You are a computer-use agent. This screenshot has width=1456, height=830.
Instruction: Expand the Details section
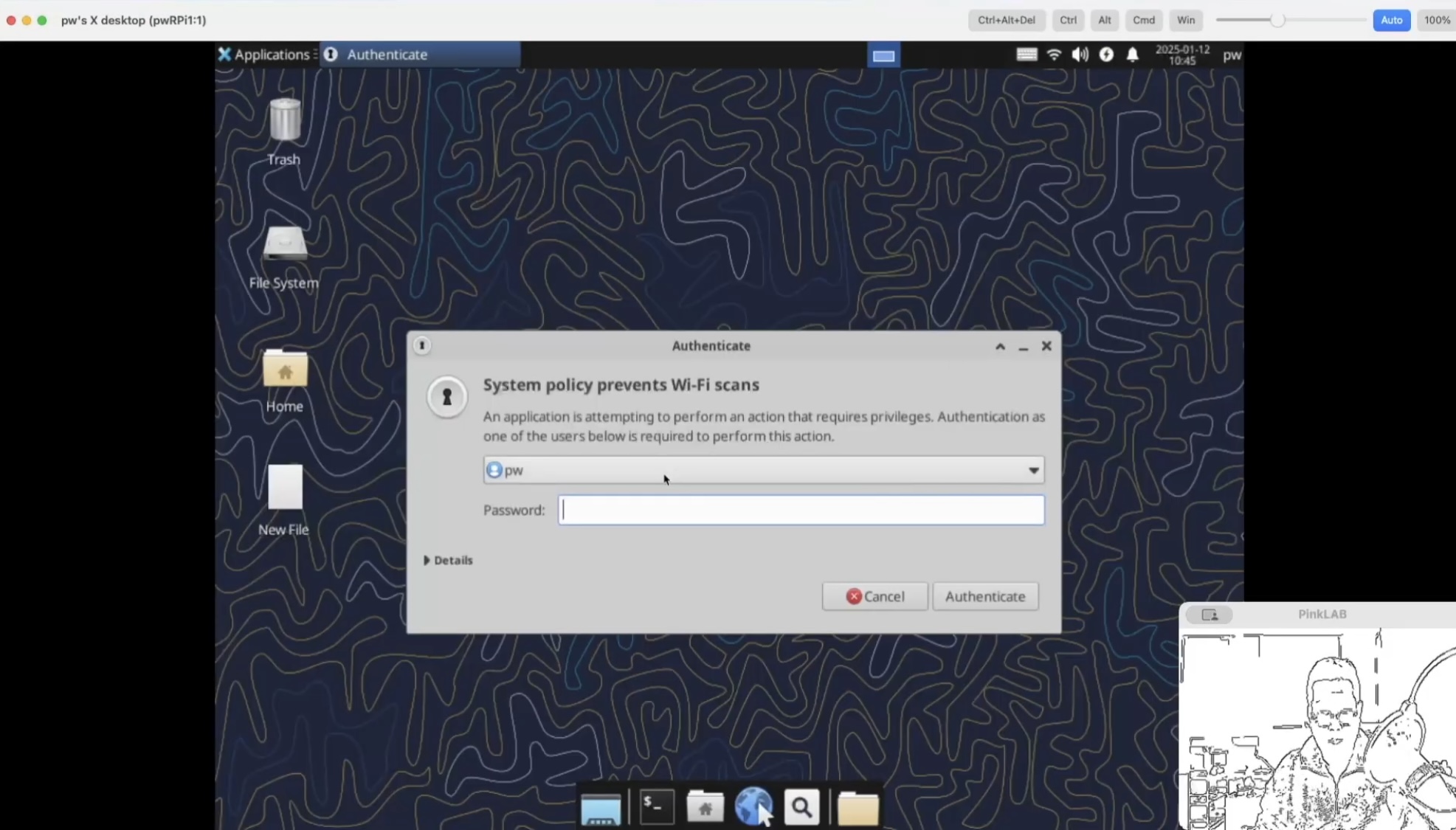(449, 560)
